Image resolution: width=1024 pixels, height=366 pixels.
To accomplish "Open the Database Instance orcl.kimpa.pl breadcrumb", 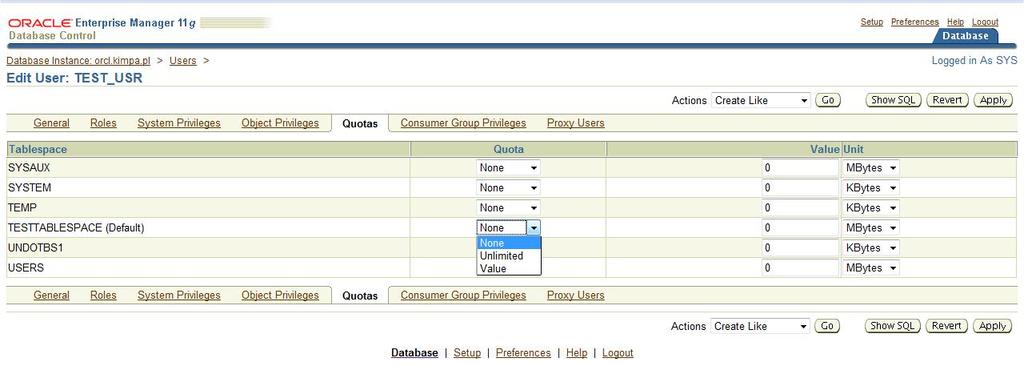I will click(x=78, y=61).
